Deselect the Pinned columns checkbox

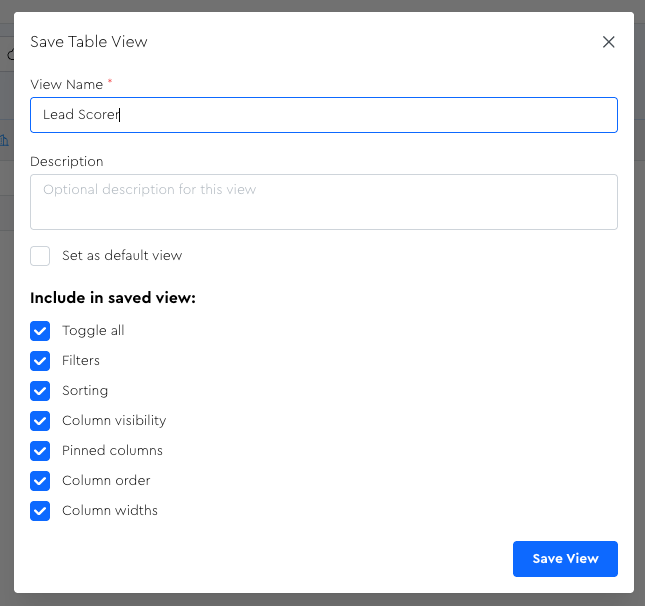(x=40, y=451)
